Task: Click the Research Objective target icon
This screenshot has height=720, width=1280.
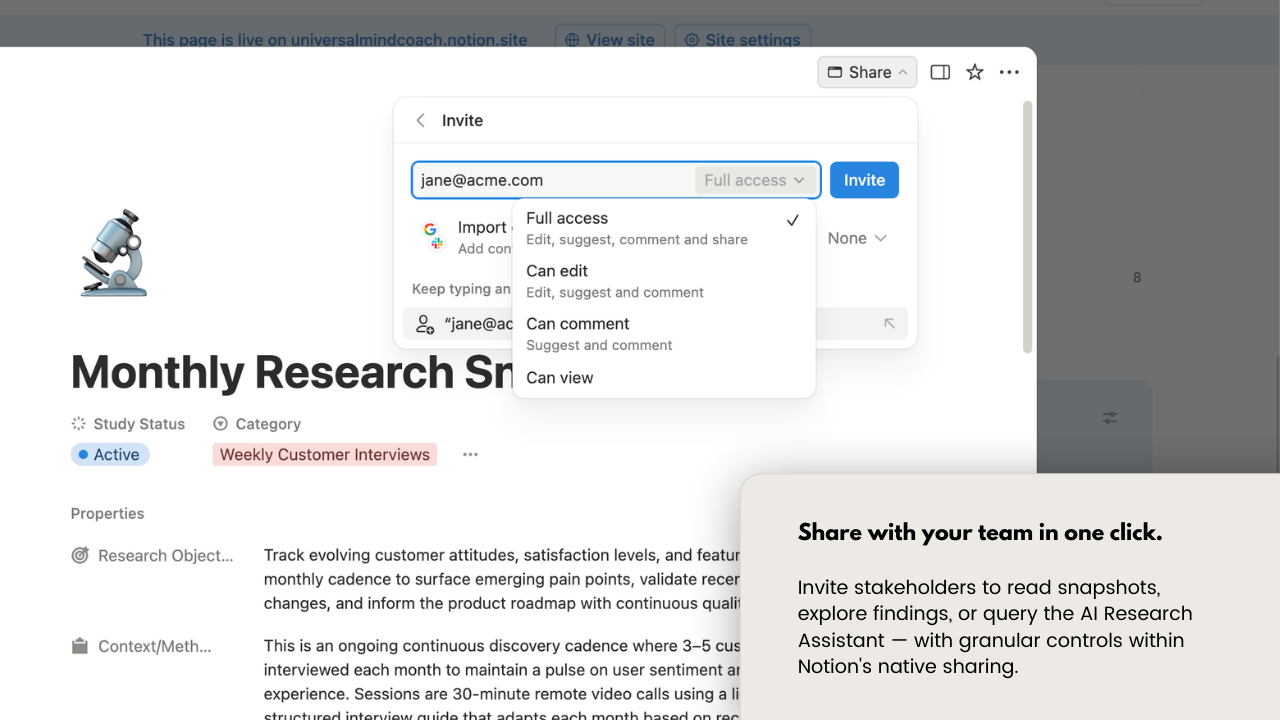Action: tap(80, 555)
